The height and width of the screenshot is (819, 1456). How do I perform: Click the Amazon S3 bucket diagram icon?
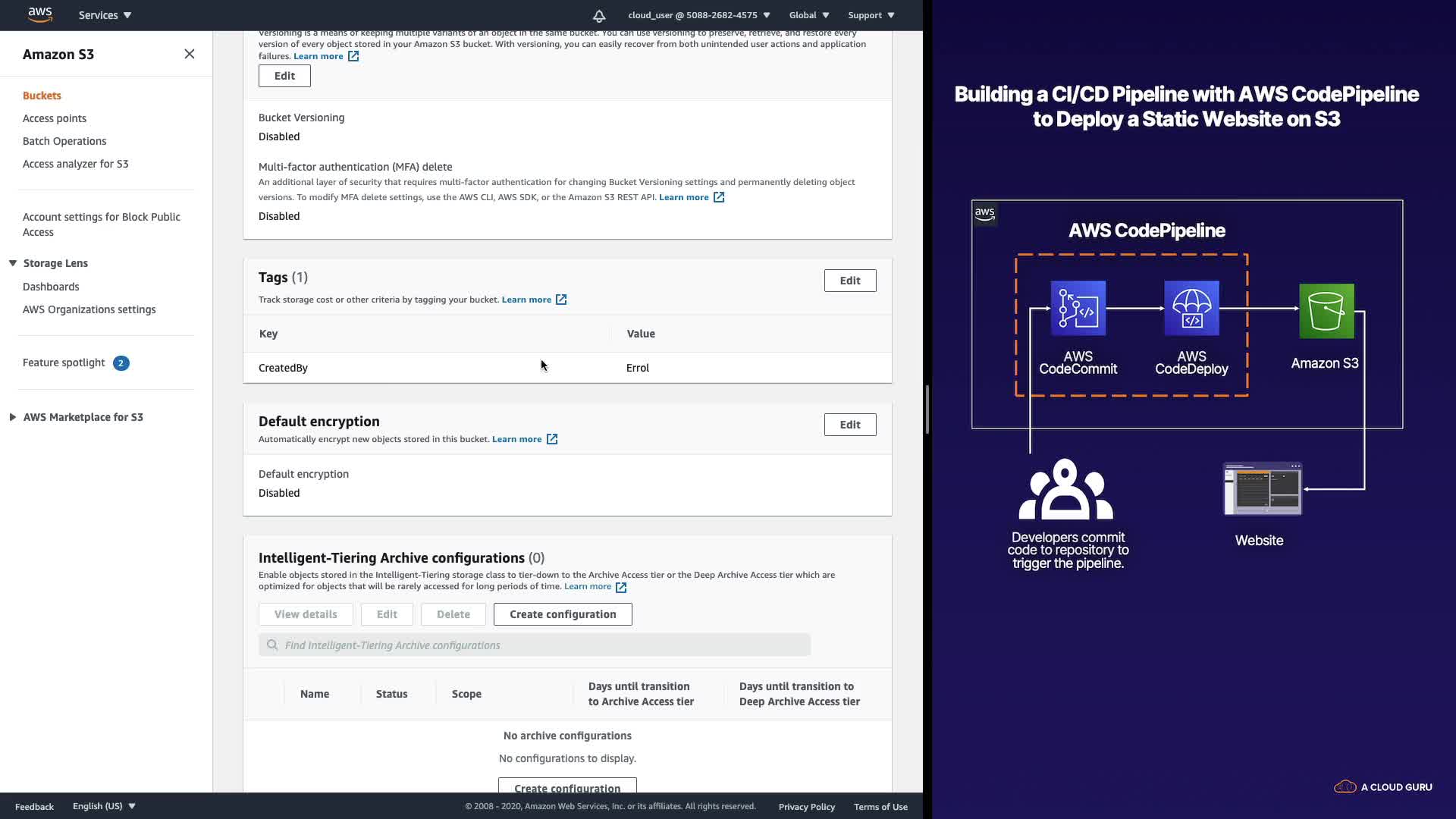[1326, 311]
